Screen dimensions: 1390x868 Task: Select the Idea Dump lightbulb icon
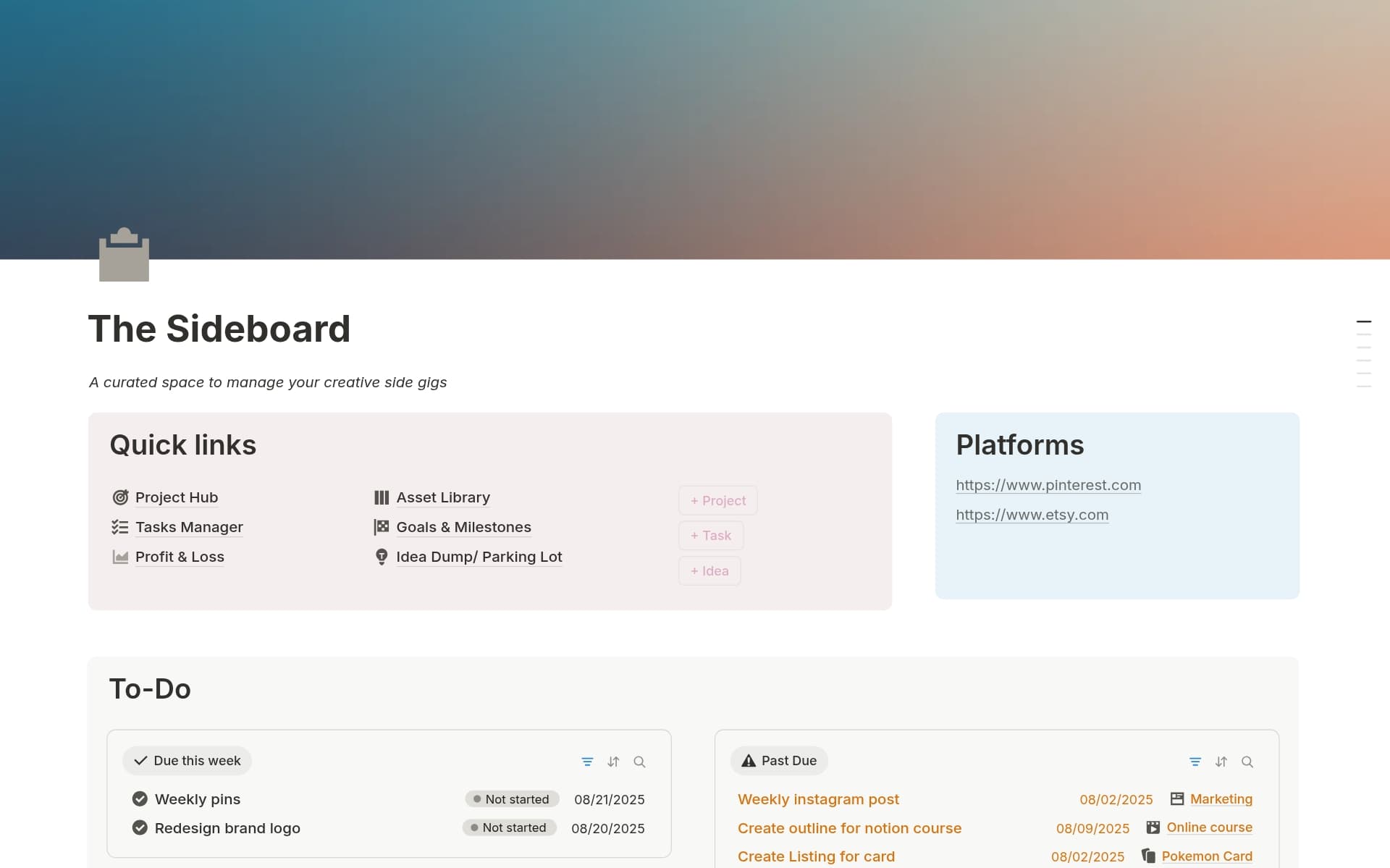click(x=382, y=557)
